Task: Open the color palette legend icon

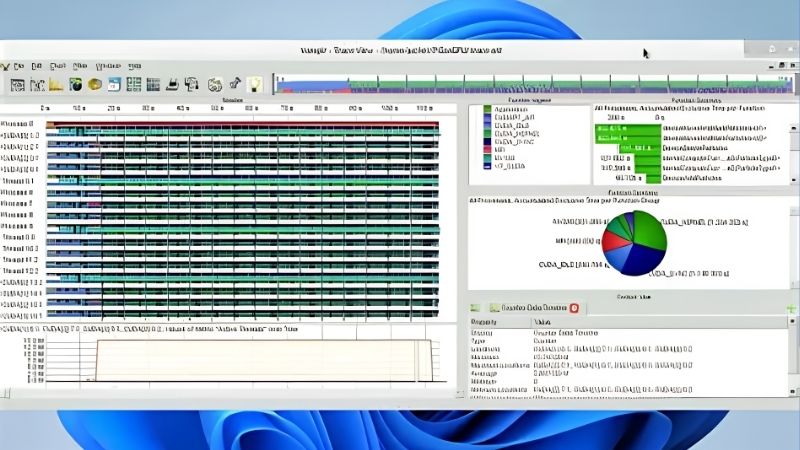Action: [215, 85]
